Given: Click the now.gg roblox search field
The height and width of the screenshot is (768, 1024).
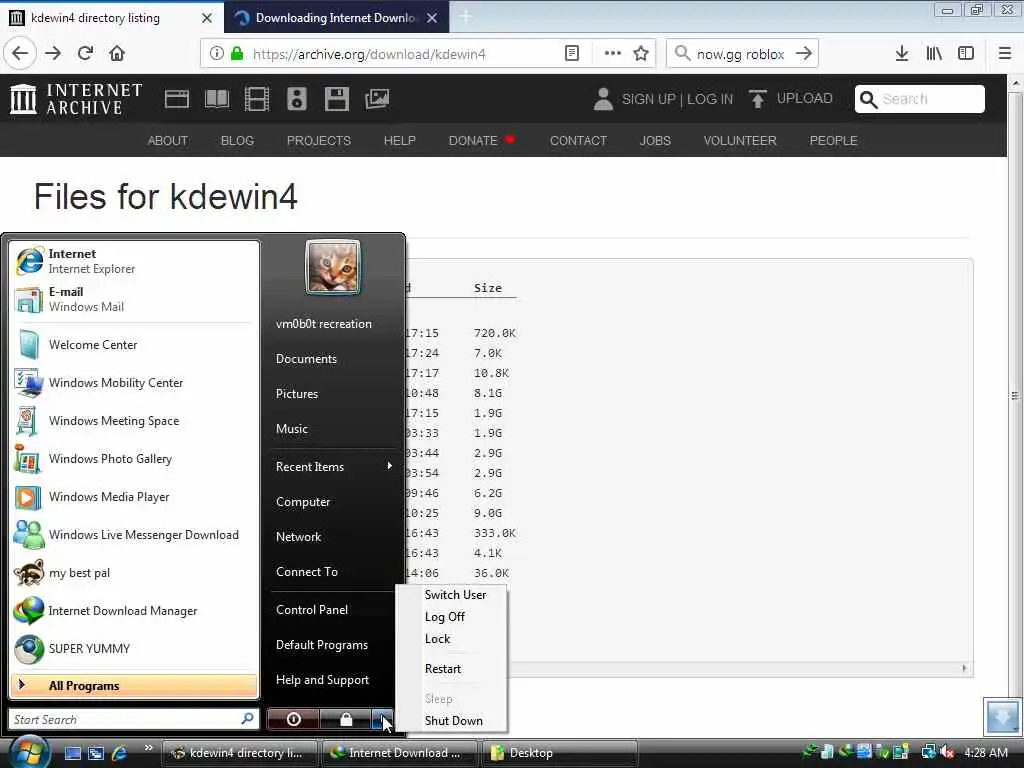Looking at the screenshot, I should [x=740, y=54].
